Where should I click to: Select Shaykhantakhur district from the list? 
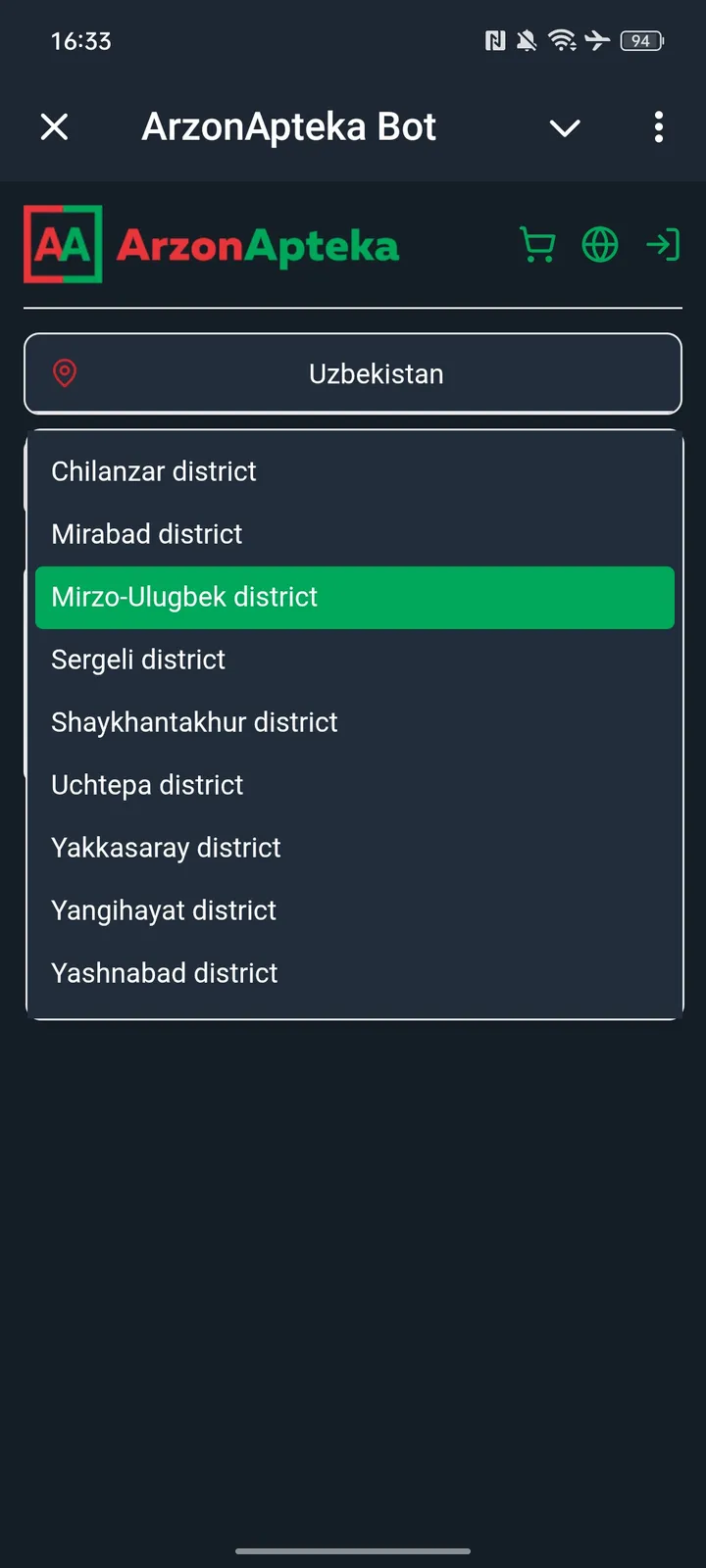(193, 722)
